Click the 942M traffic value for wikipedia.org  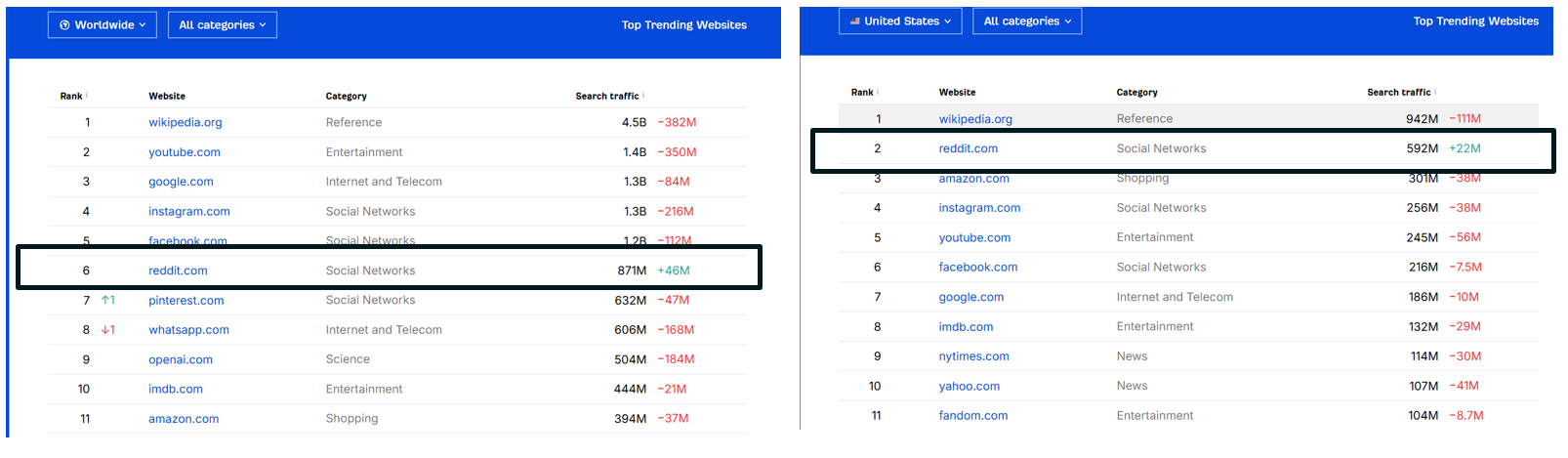pyautogui.click(x=1423, y=119)
